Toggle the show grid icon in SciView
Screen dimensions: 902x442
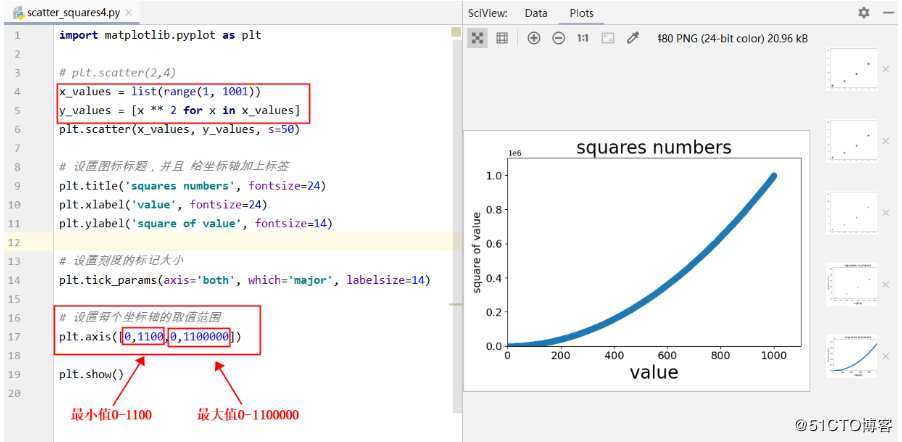pyautogui.click(x=502, y=38)
